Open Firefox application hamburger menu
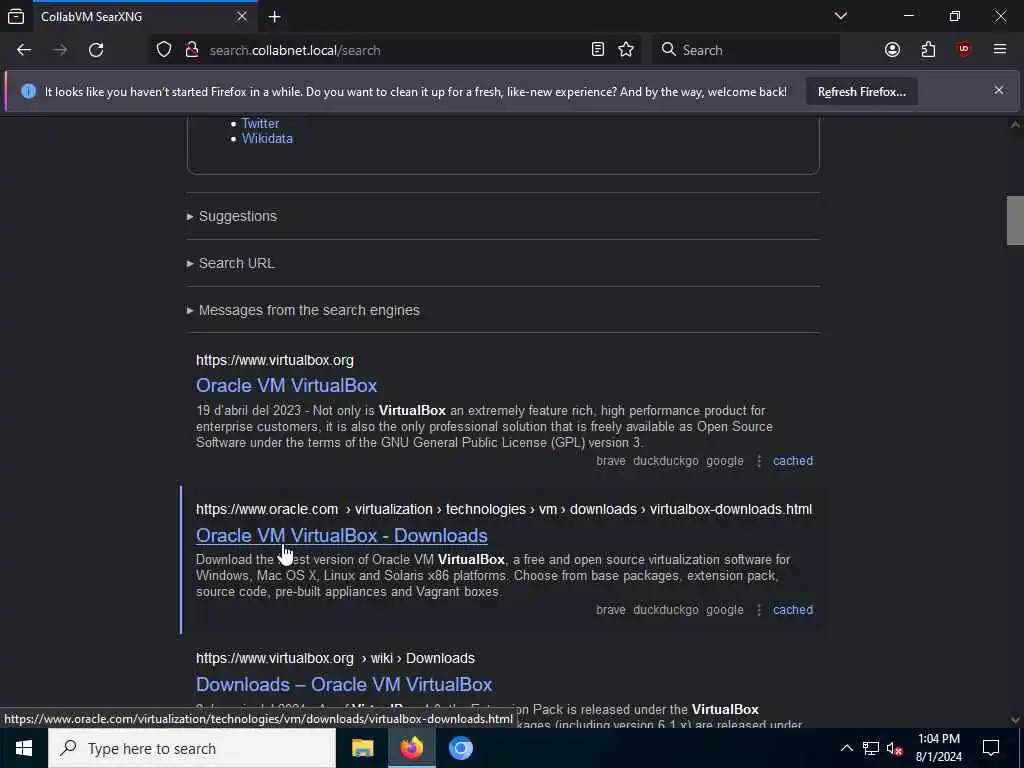 click(x=1000, y=50)
